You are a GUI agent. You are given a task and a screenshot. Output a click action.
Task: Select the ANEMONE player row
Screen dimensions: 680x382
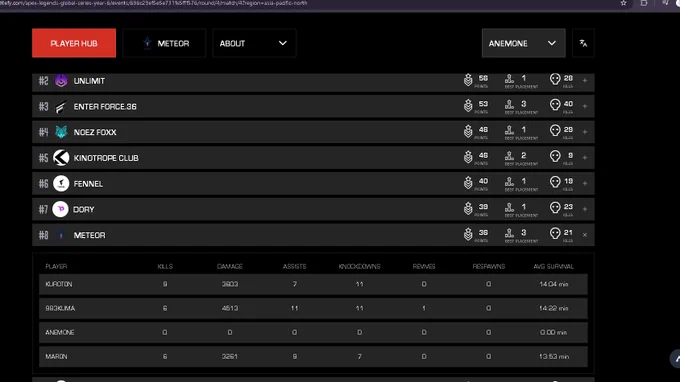pyautogui.click(x=313, y=332)
